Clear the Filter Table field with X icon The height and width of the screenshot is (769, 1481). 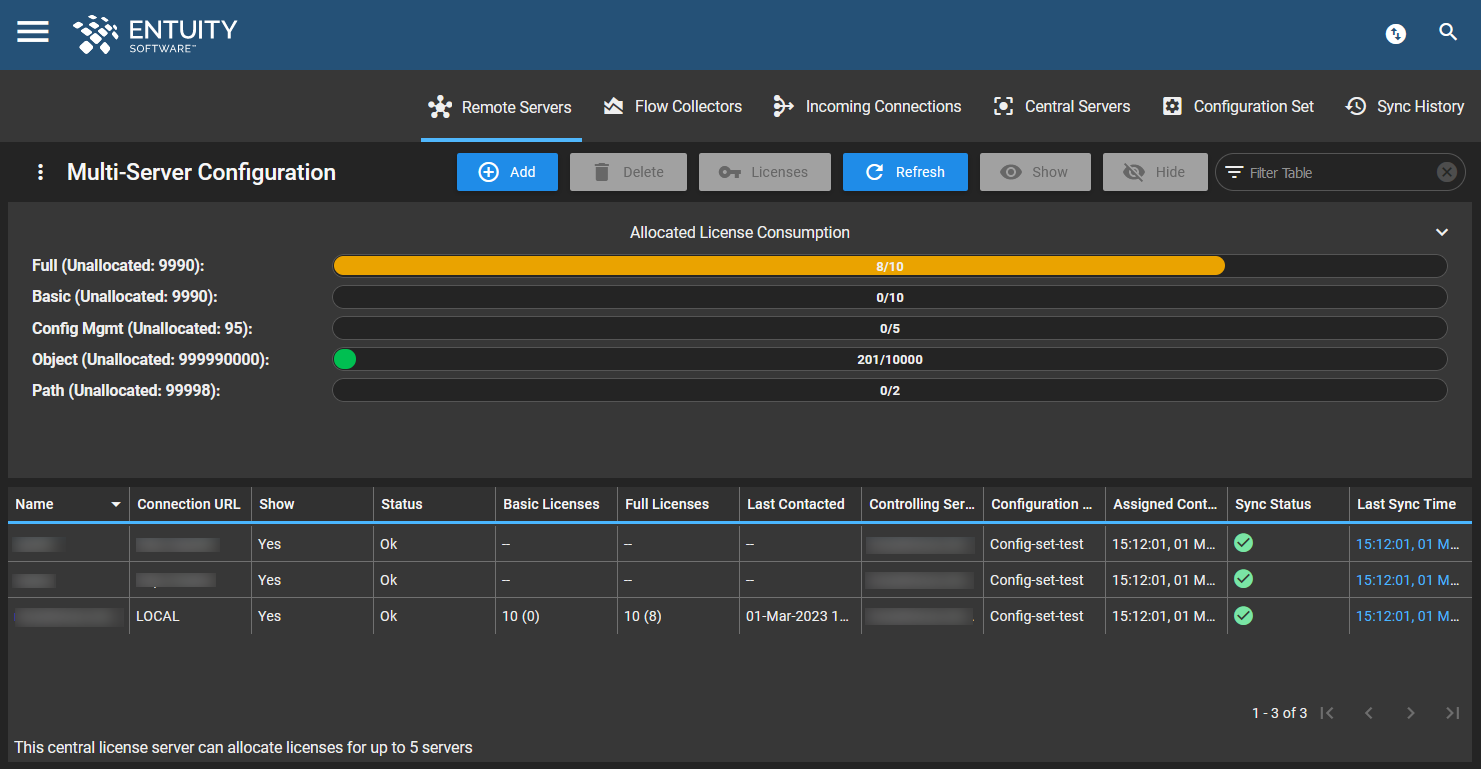(1446, 172)
